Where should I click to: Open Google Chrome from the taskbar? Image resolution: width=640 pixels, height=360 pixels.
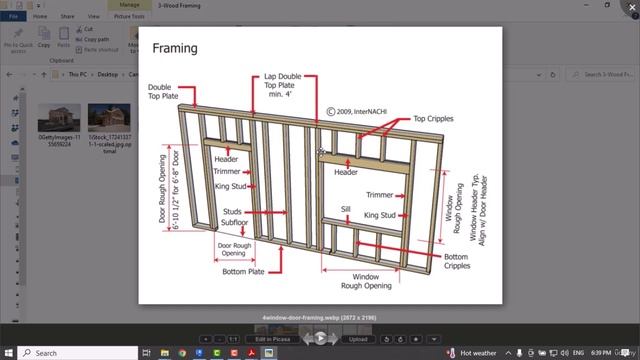[182, 353]
